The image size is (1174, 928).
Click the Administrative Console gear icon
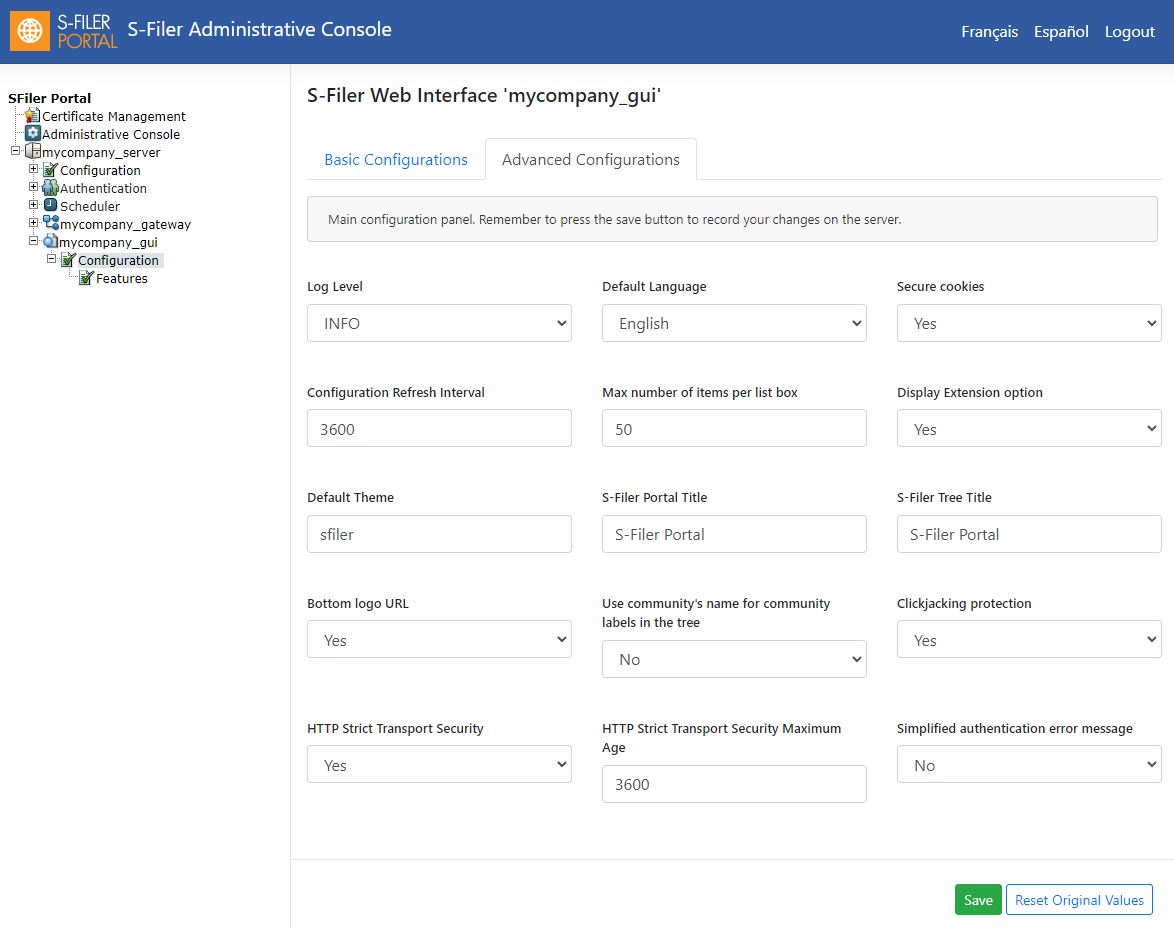pyautogui.click(x=32, y=133)
